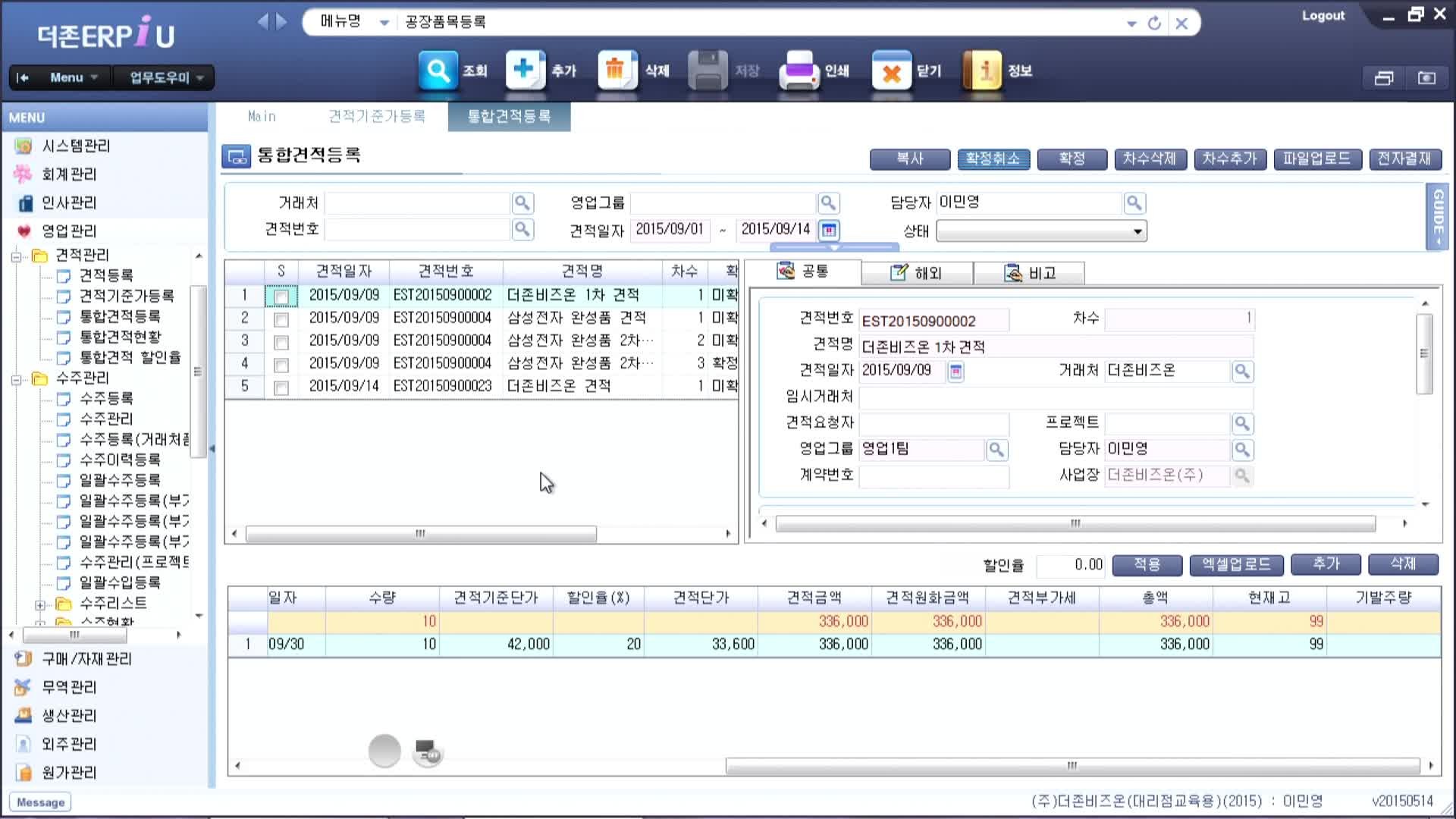Screen dimensions: 1456x819
Task: Click the 확정취소 button
Action: coord(993,158)
